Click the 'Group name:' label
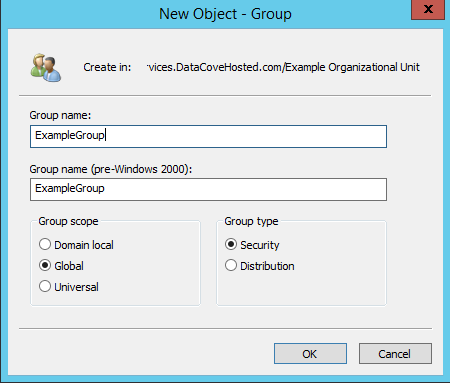This screenshot has width=450, height=383. point(60,115)
